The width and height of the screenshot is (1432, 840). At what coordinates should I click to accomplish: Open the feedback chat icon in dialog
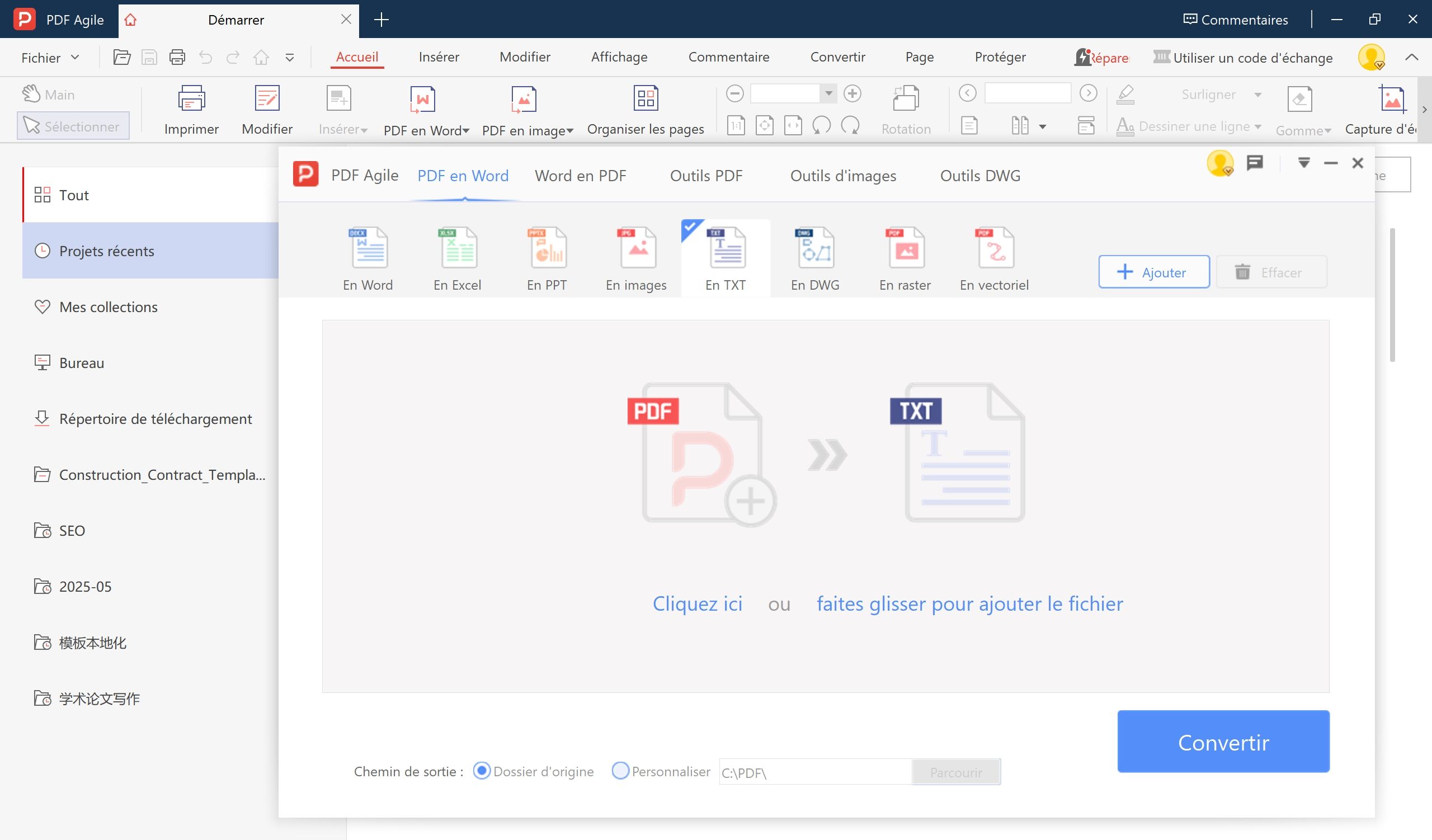click(x=1255, y=163)
